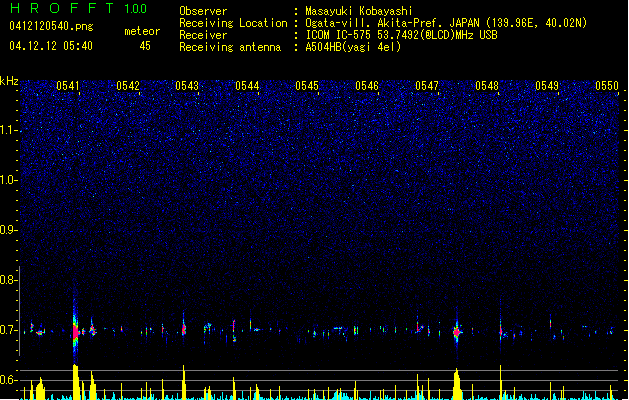Click the 0542 time marker

(128, 86)
